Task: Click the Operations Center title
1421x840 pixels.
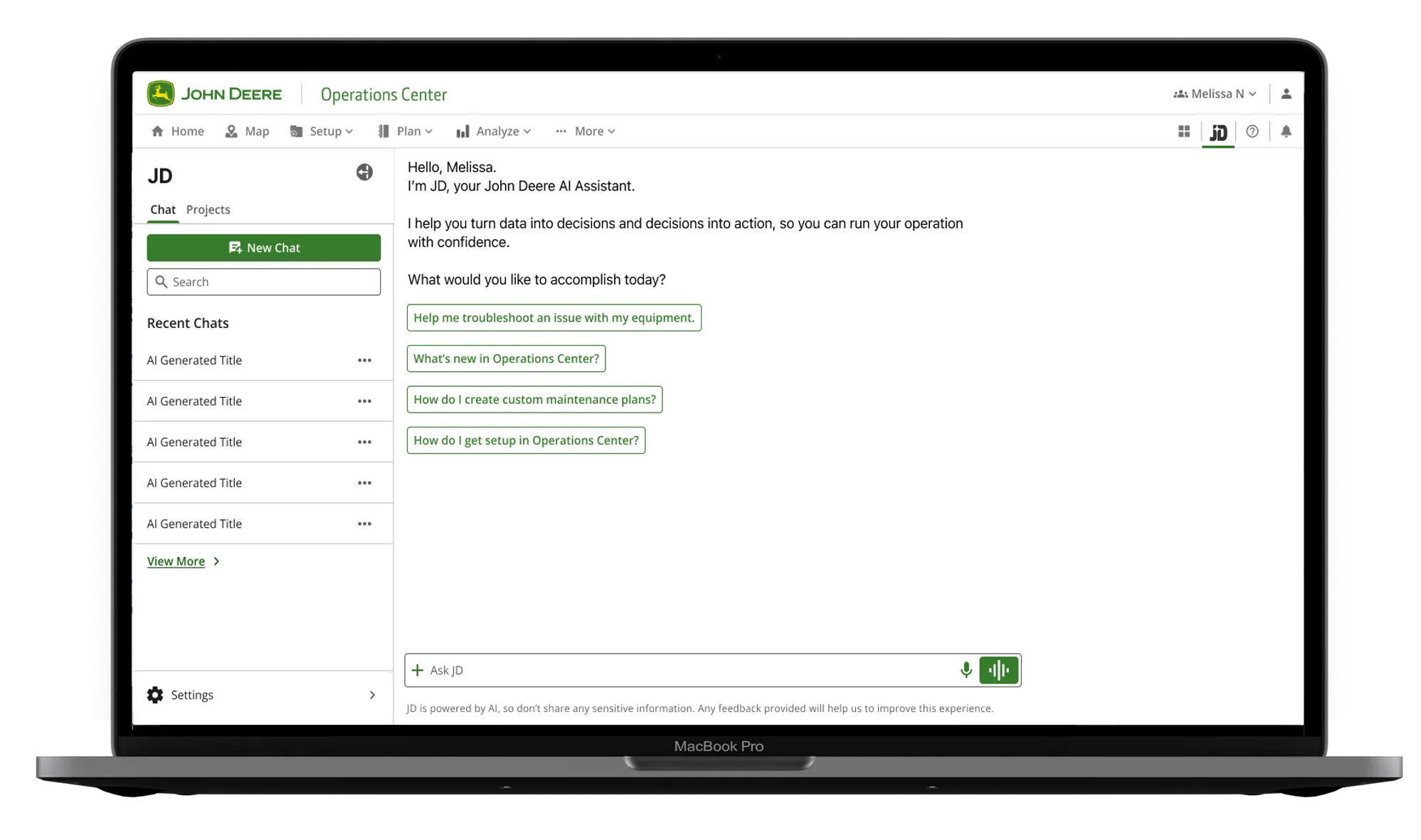Action: (x=384, y=95)
